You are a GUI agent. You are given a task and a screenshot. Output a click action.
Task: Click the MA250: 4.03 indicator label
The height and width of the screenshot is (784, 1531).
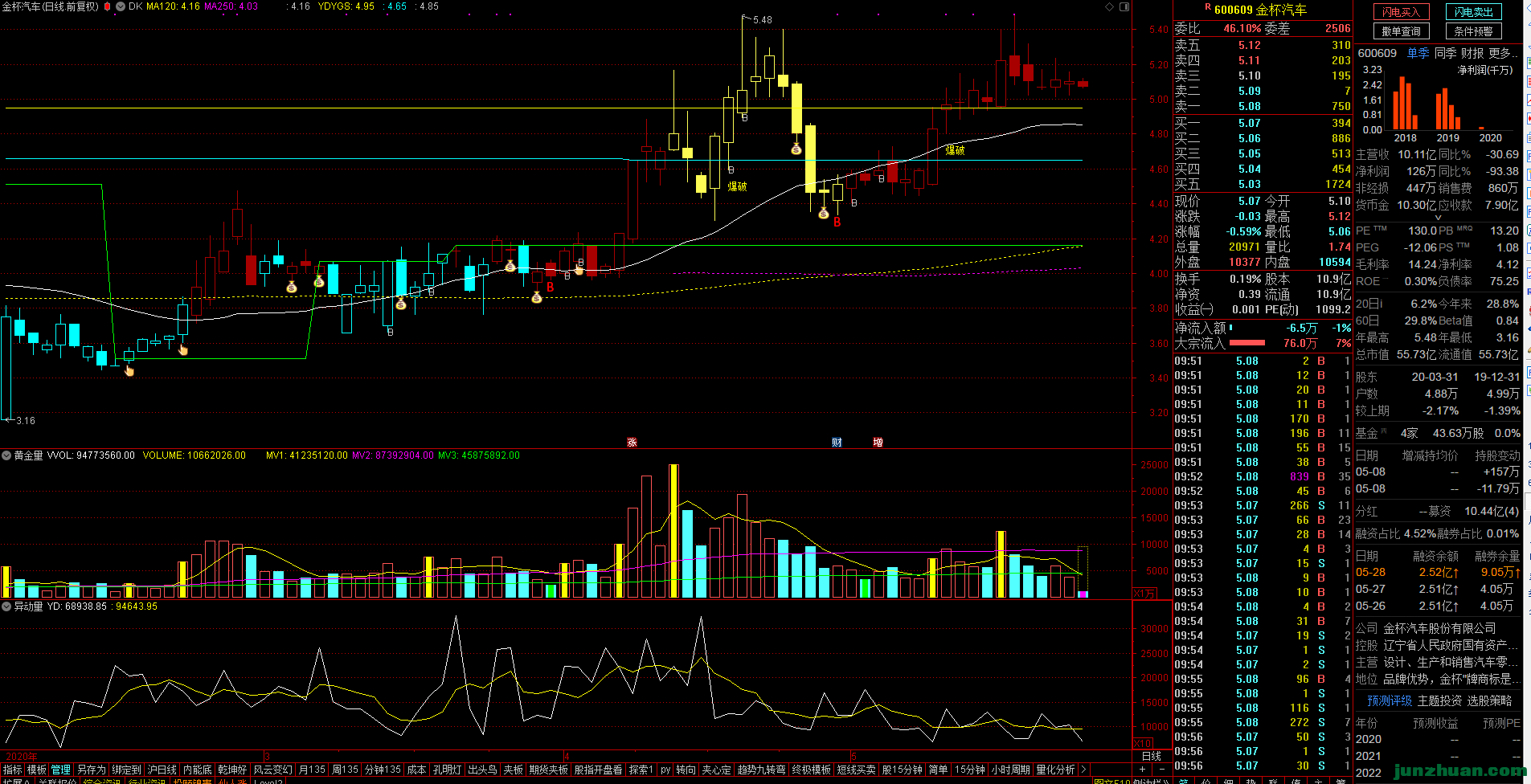(x=231, y=6)
